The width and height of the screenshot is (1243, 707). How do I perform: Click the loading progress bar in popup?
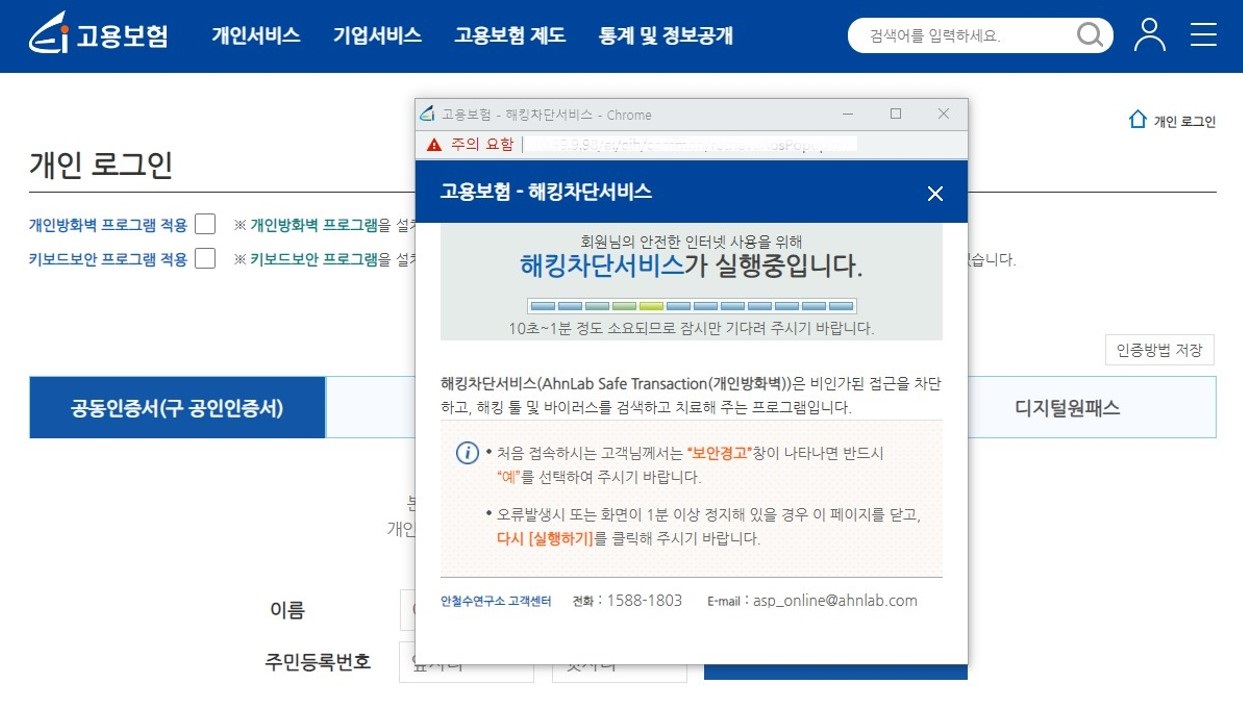691,305
